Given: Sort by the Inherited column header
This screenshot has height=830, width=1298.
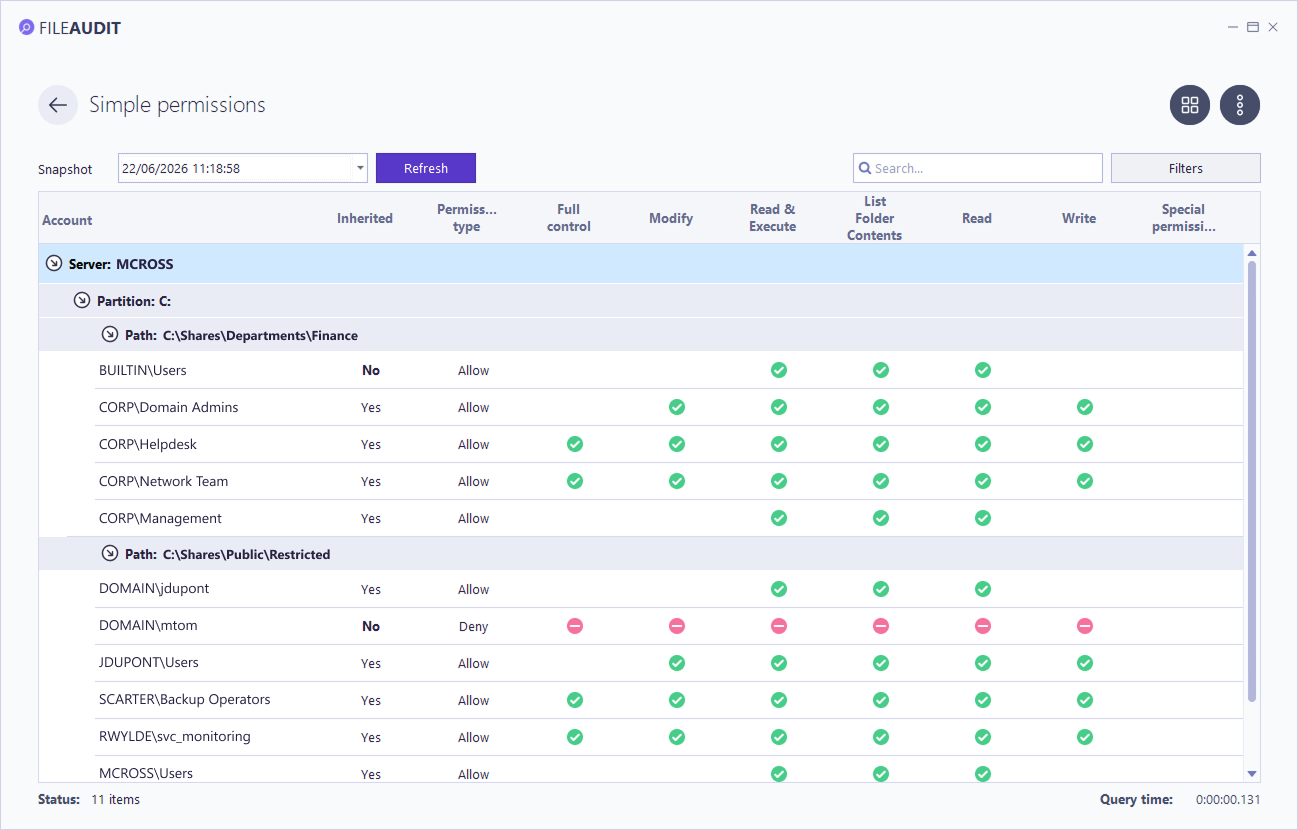Looking at the screenshot, I should tap(365, 218).
